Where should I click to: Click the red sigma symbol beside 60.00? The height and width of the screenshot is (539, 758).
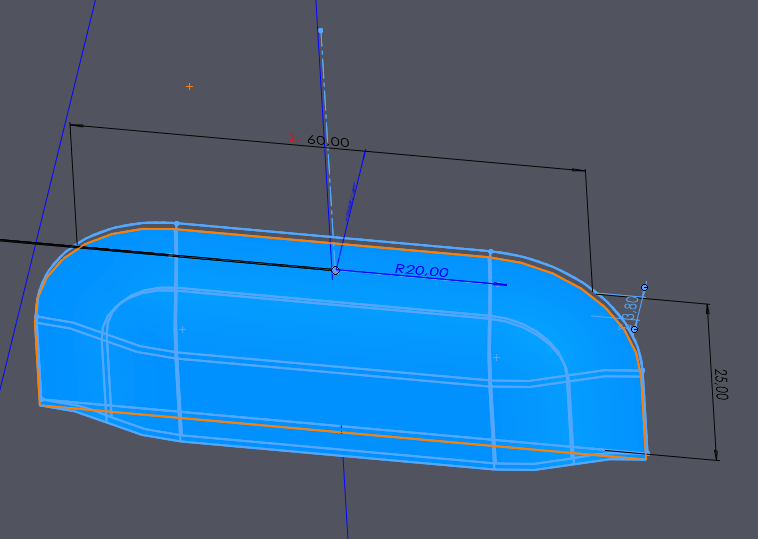[292, 138]
